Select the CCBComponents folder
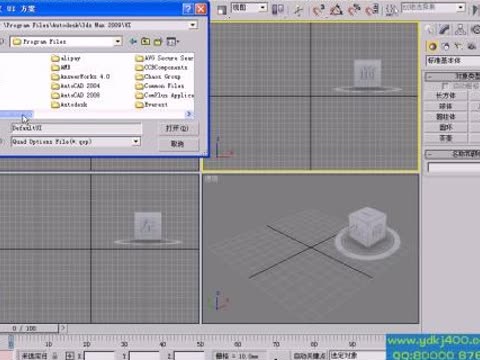Image resolution: width=480 pixels, height=360 pixels. point(161,67)
